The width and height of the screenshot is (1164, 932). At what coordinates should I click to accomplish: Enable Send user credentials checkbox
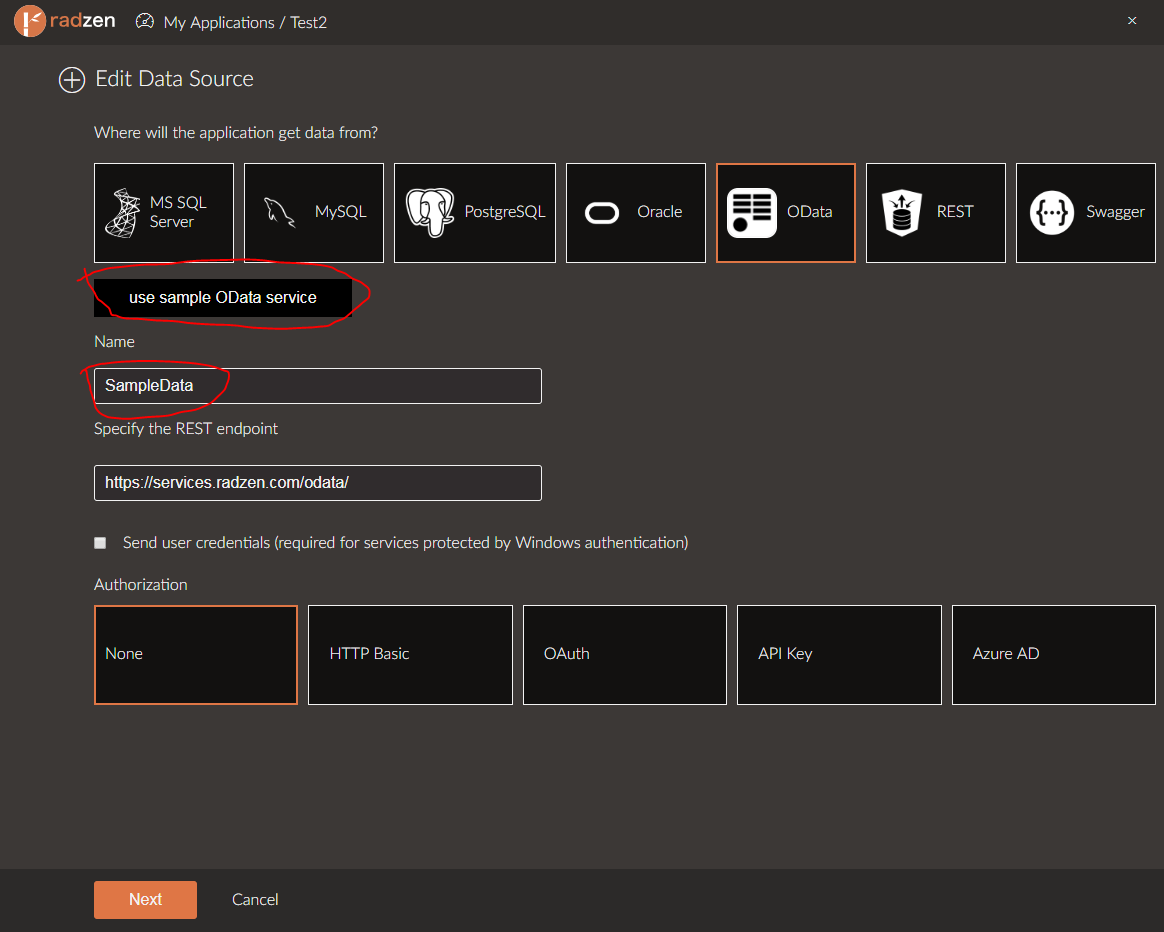(x=100, y=543)
